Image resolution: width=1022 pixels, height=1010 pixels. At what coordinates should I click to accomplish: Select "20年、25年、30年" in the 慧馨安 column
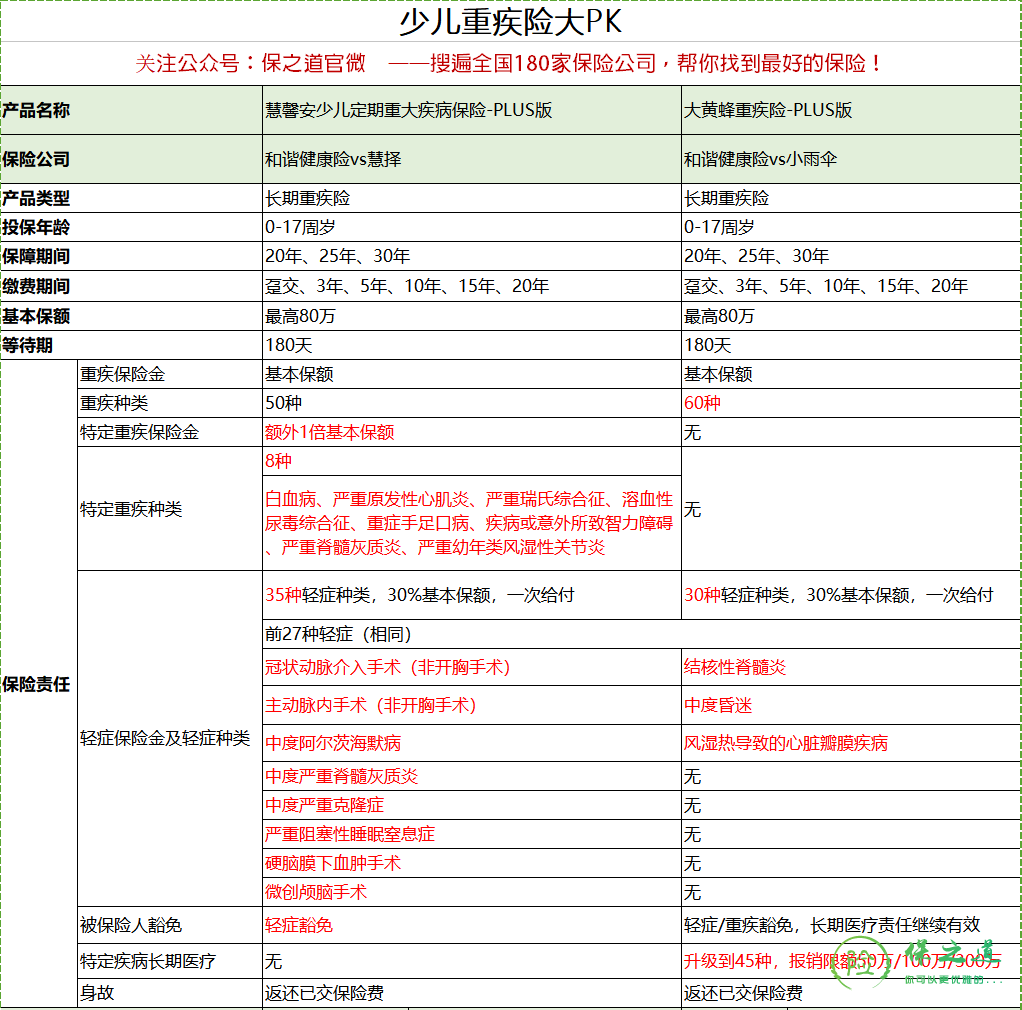pos(472,256)
